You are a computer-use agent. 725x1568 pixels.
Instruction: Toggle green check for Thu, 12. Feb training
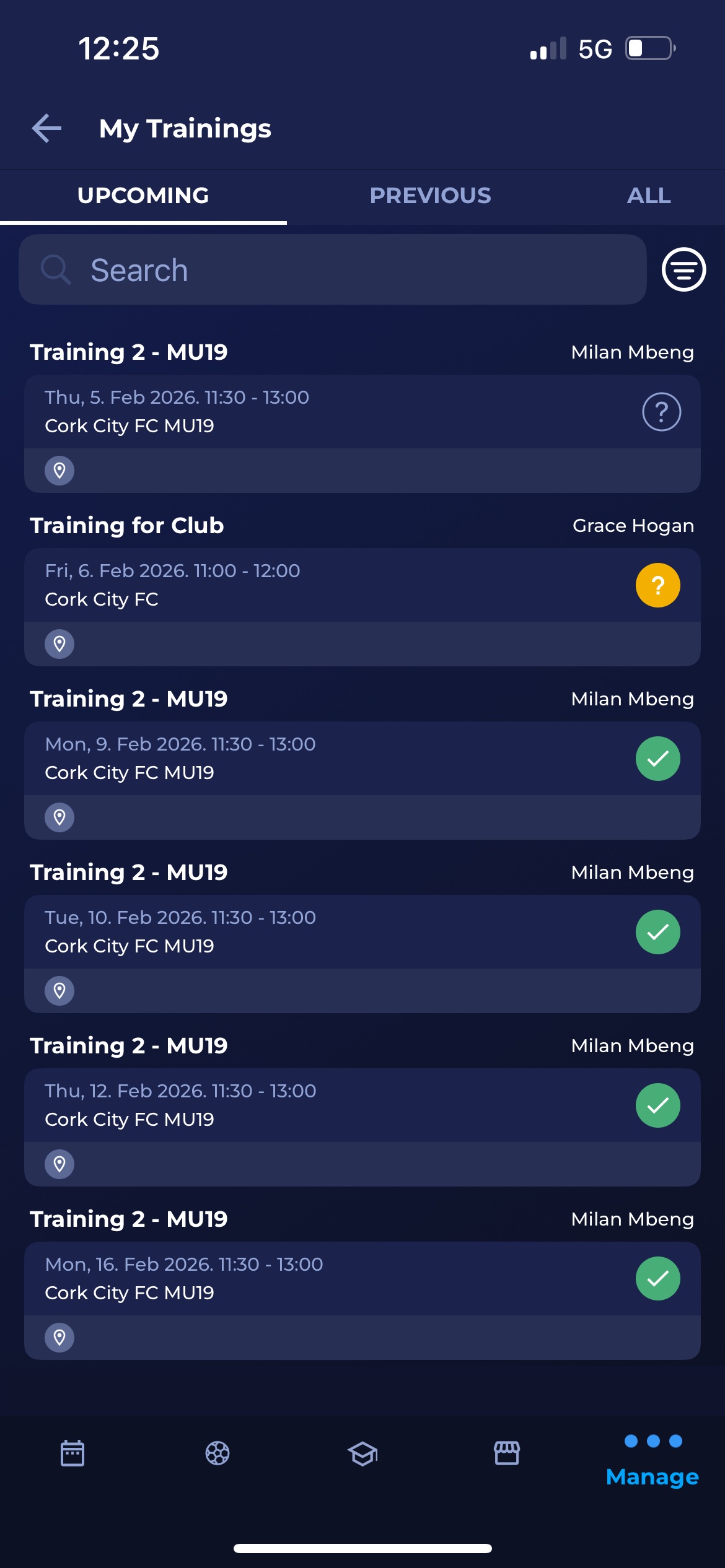[x=658, y=1105]
